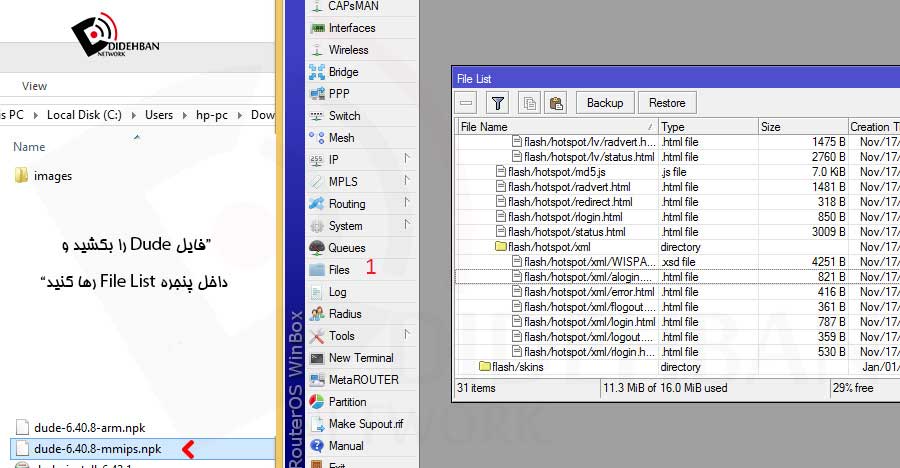Click hp-pc in Explorer breadcrumb
Screen dimensions: 900x468
tap(212, 115)
